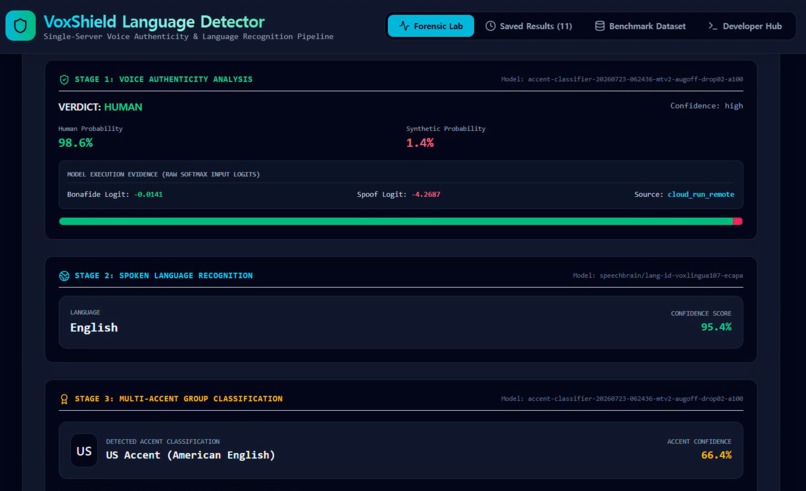This screenshot has height=491, width=806.
Task: Open the Forensic Lab tab
Action: 431,26
